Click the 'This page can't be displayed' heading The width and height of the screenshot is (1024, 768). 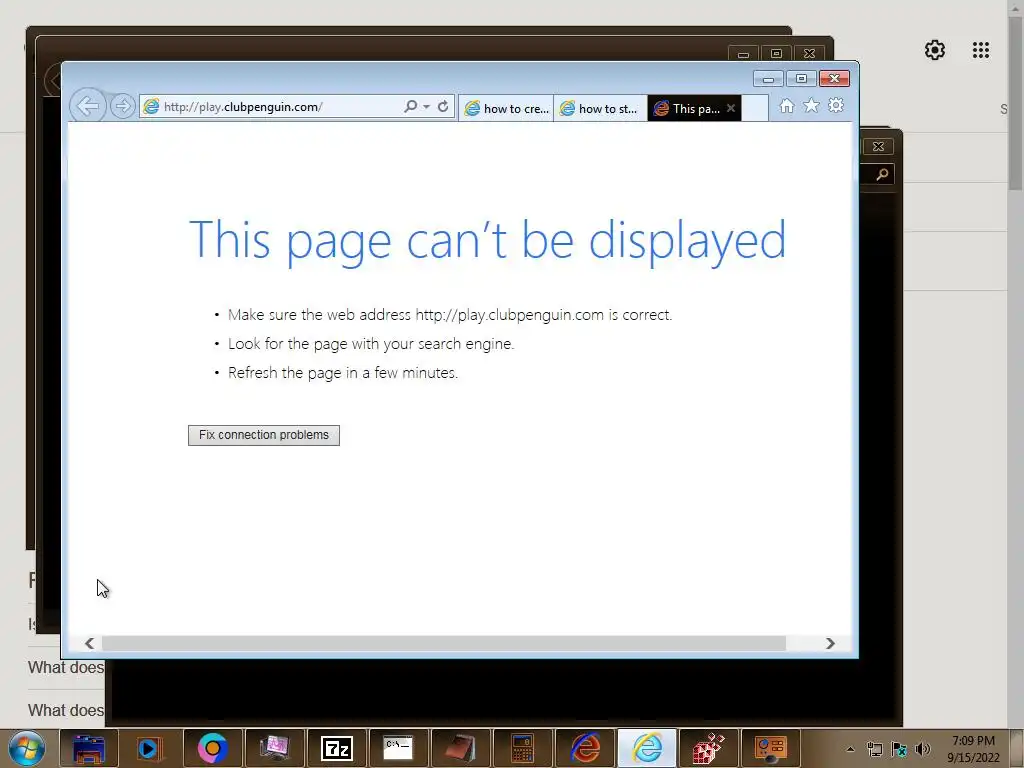click(487, 240)
